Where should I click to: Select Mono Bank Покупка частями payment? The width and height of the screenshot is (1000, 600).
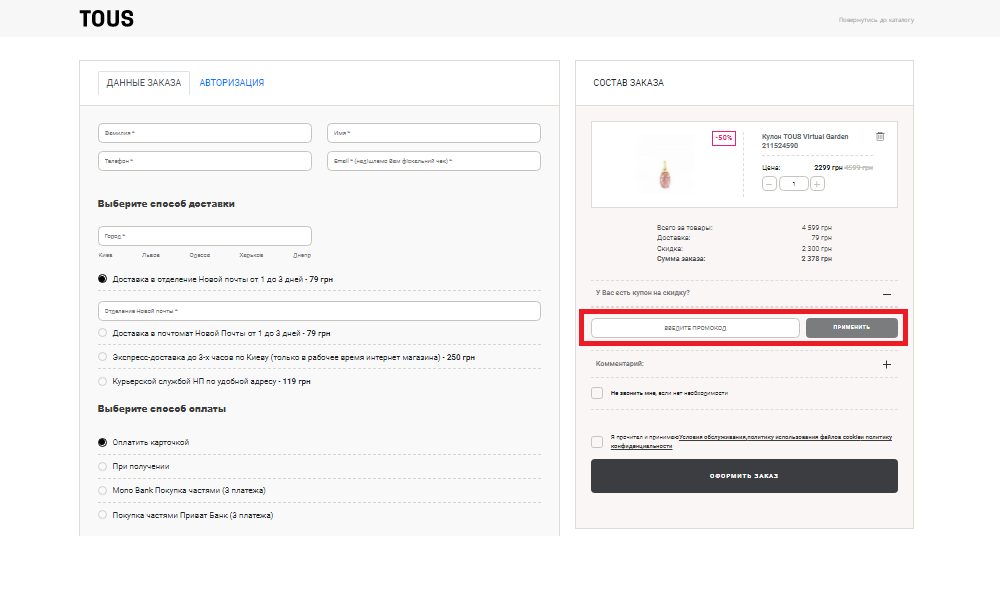pyautogui.click(x=103, y=491)
